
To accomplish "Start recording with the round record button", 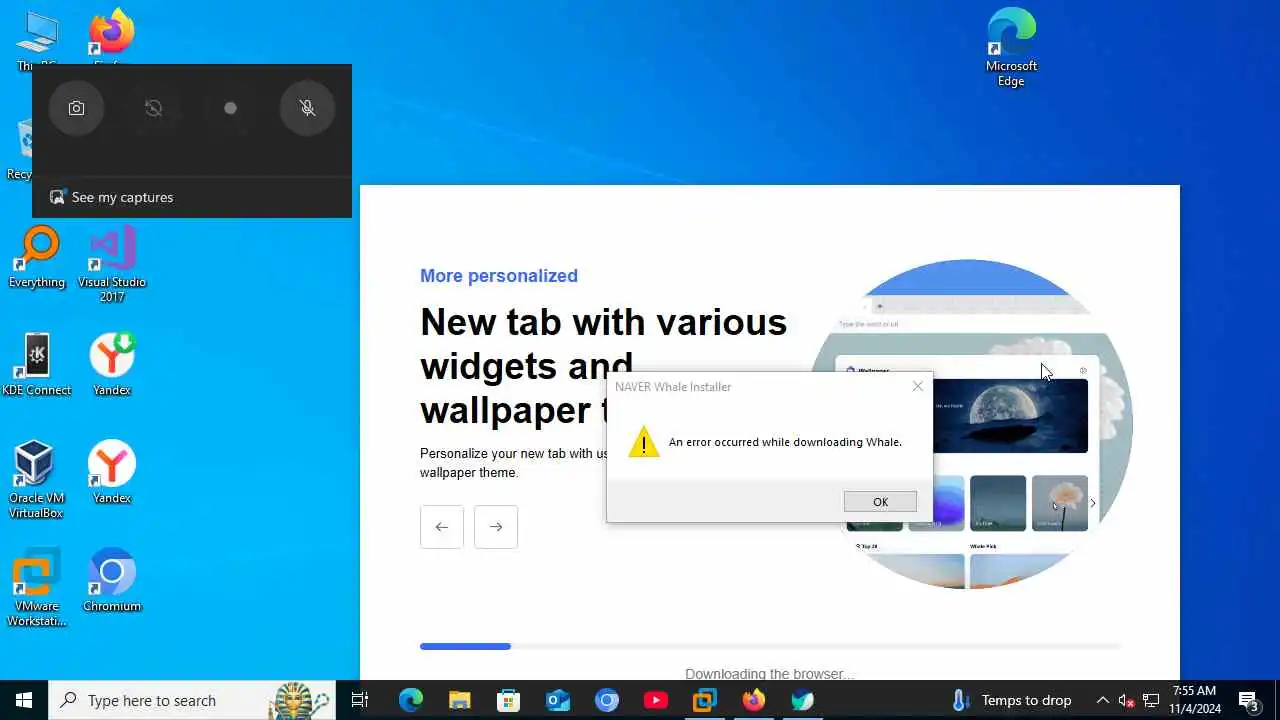I will pyautogui.click(x=231, y=108).
